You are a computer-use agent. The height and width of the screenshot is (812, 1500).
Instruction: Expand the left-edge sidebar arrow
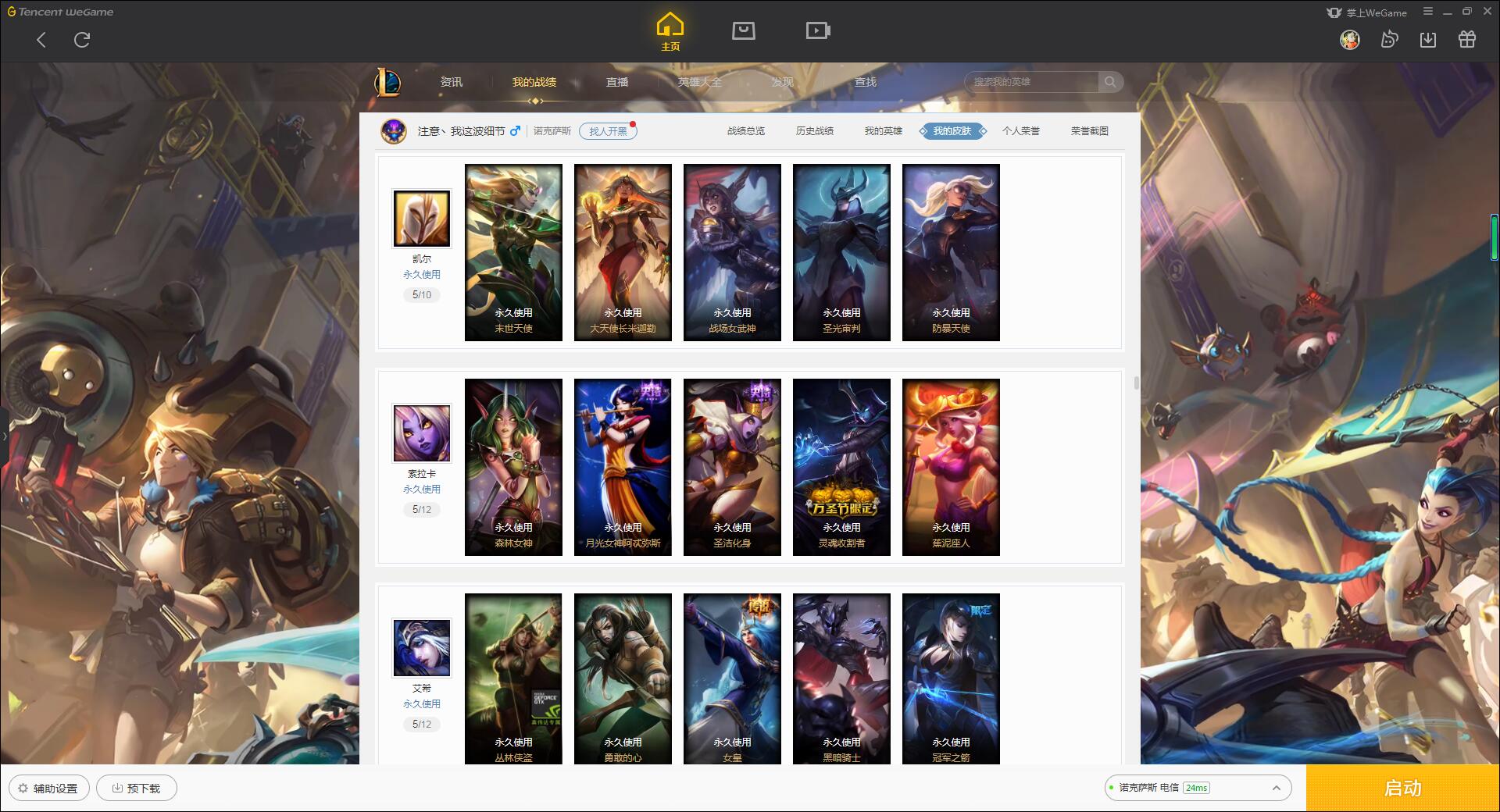(4, 436)
